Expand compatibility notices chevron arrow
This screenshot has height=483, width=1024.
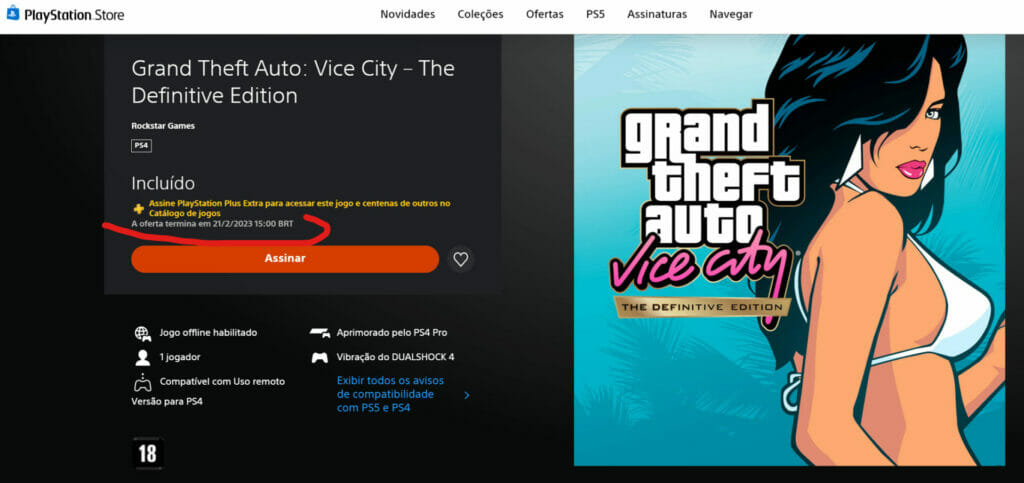[466, 395]
